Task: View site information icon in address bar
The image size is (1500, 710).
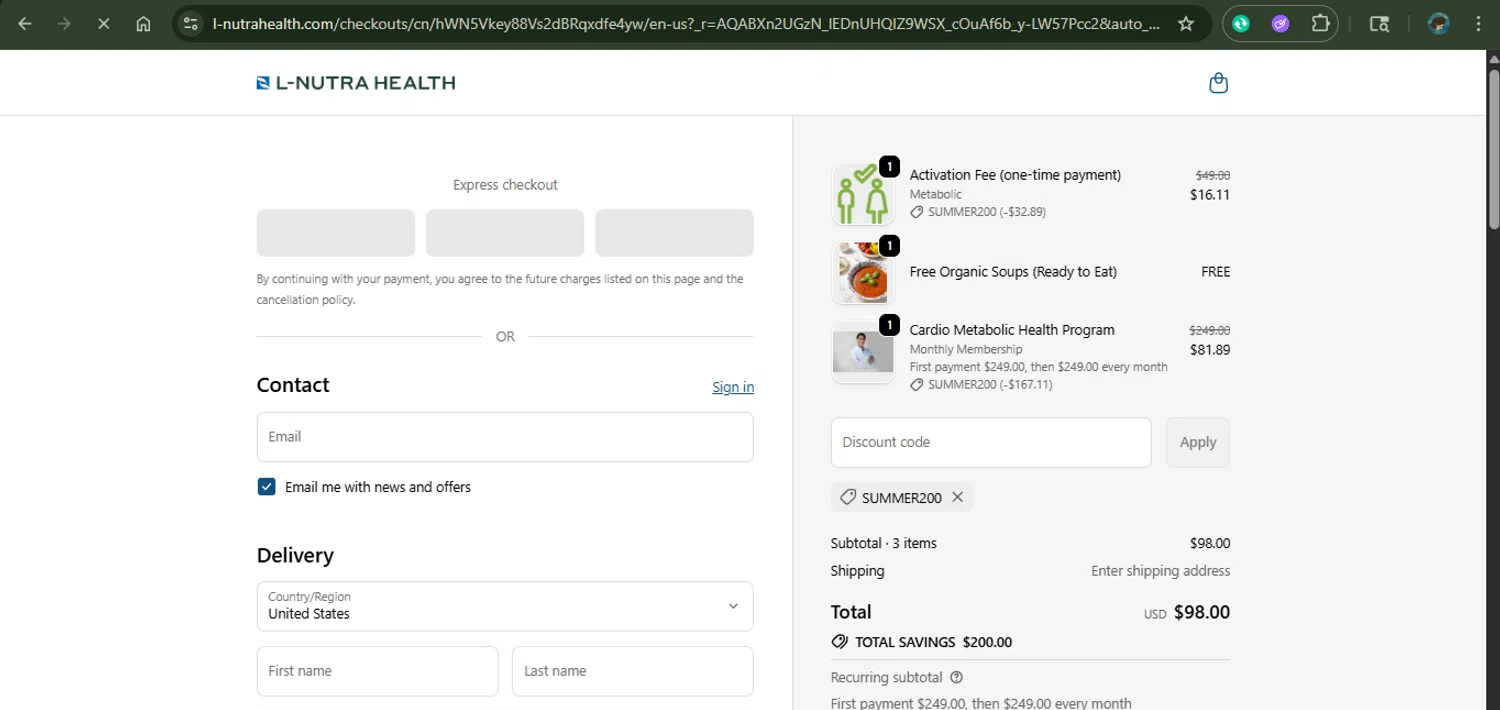Action: pyautogui.click(x=191, y=24)
